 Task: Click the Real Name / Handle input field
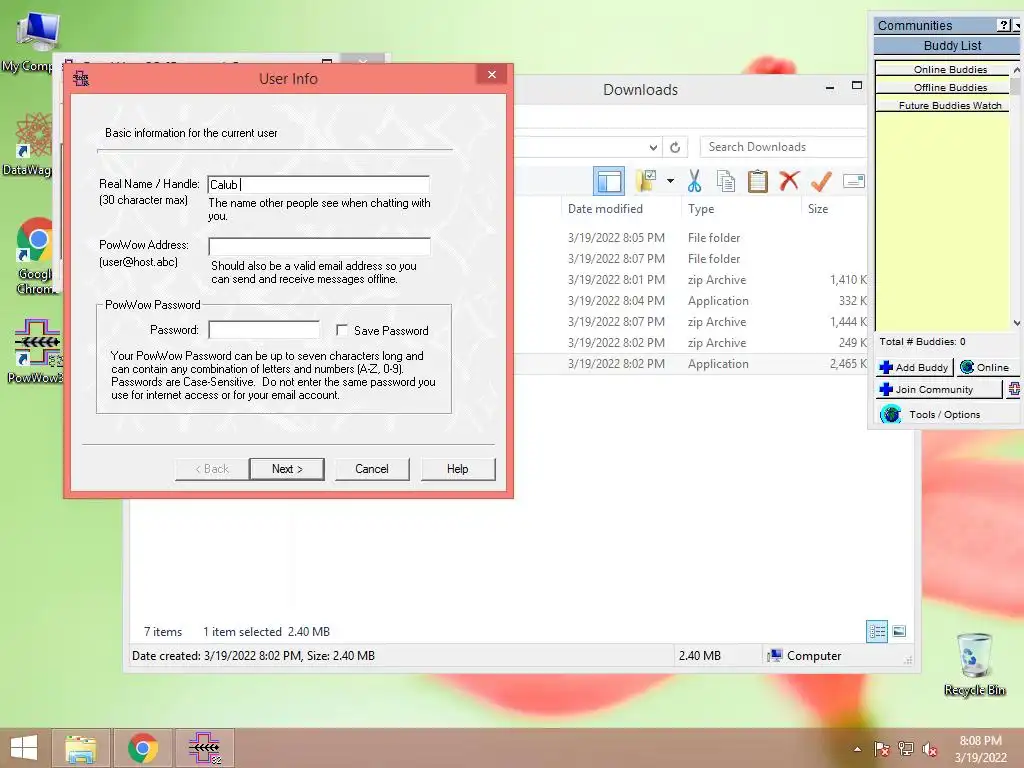tap(319, 185)
